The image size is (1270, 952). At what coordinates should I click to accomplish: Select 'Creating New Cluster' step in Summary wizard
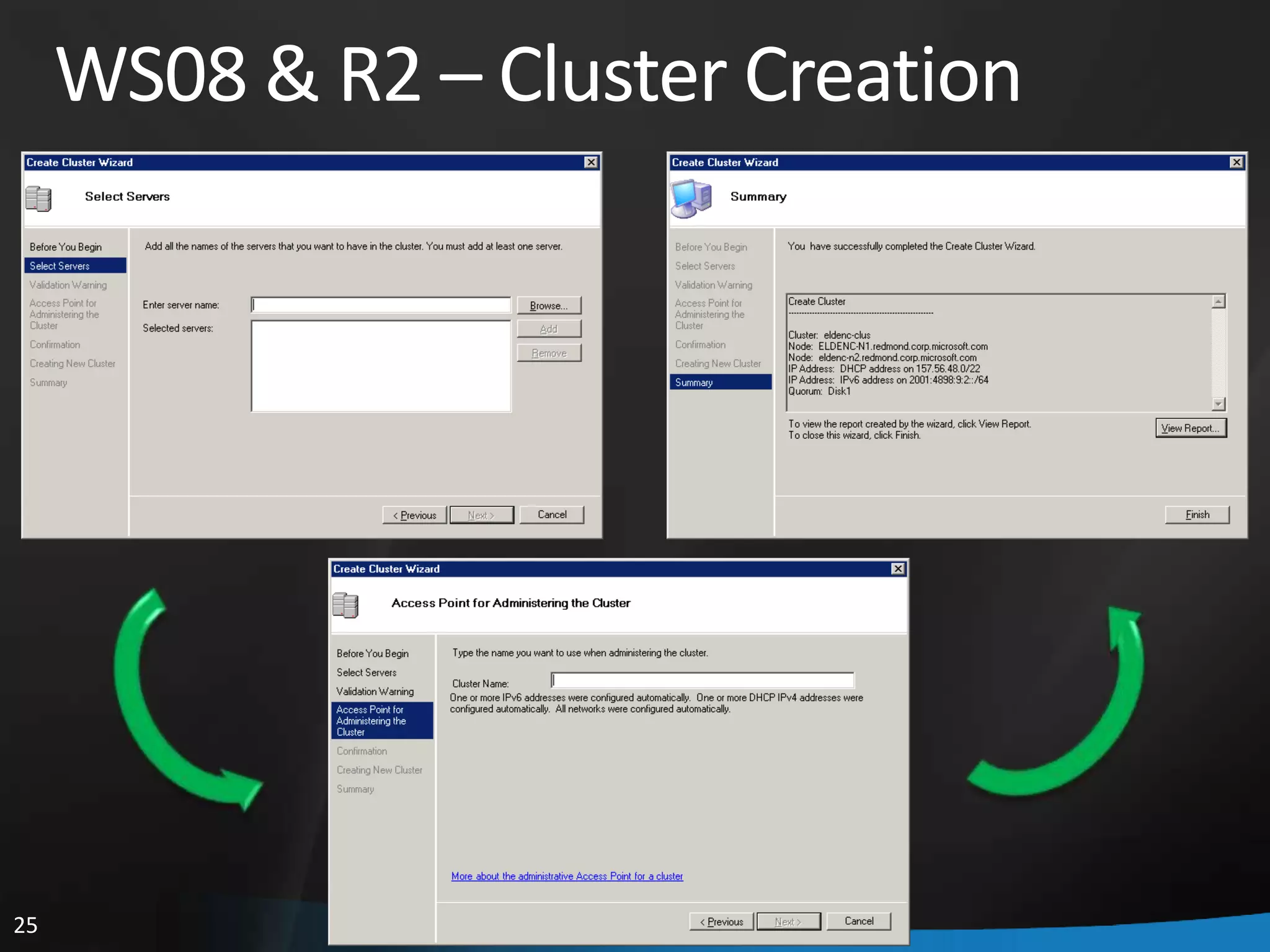[x=718, y=364]
